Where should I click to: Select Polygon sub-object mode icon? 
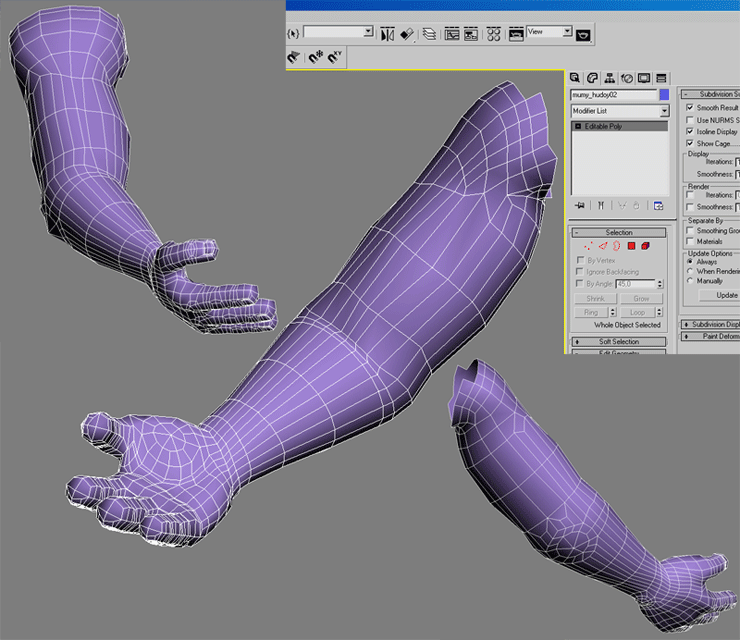(632, 245)
